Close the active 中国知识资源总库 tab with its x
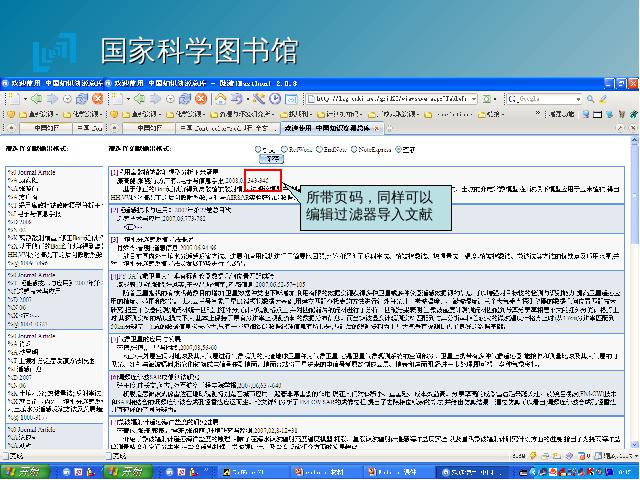Viewport: 640px width, 480px height. [377, 128]
